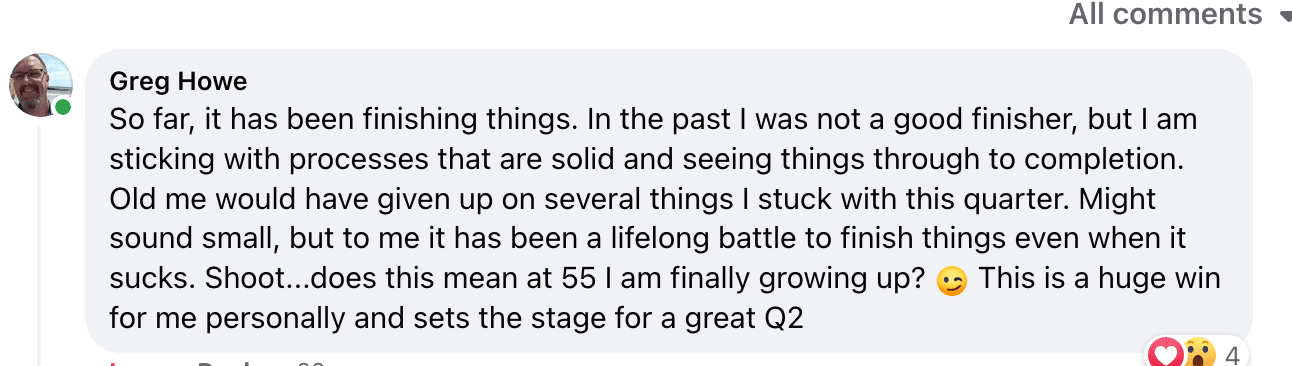Click the small red icon below the comment
This screenshot has width=1292, height=366.
(113, 363)
